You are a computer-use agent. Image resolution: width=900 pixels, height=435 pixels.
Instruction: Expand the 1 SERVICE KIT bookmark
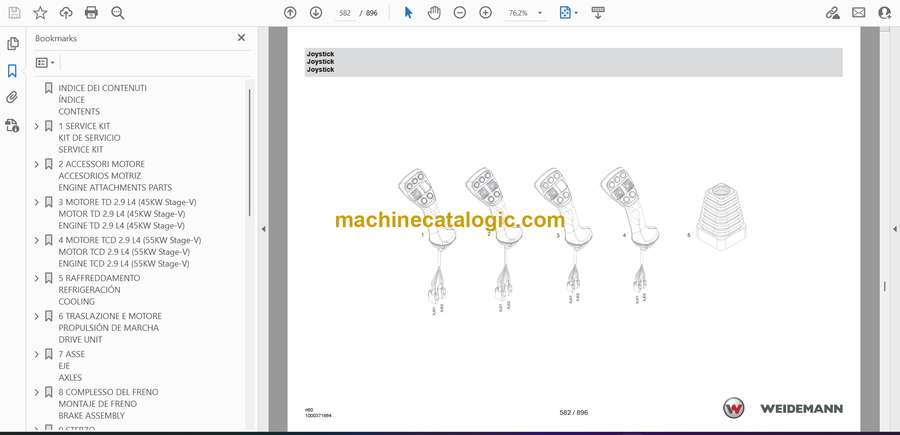click(37, 126)
